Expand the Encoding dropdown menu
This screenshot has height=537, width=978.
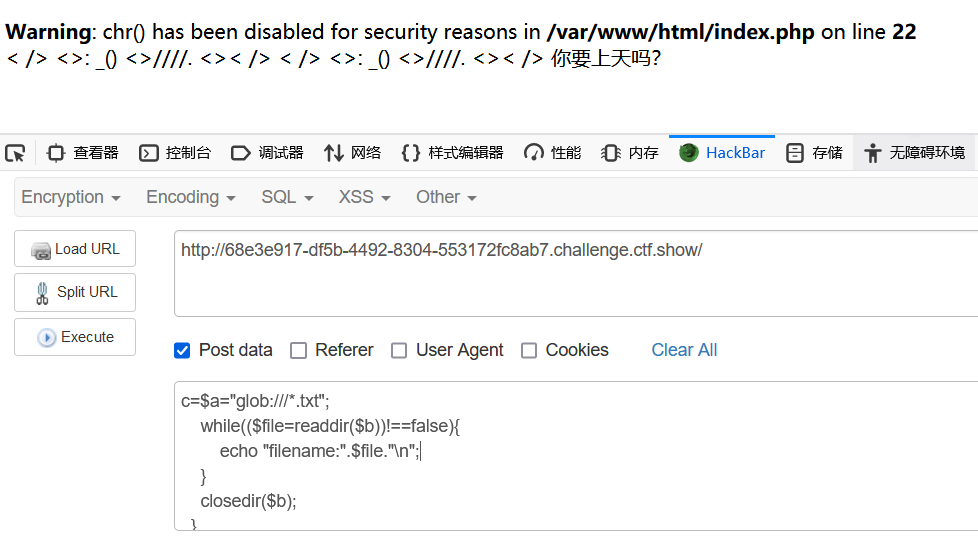(191, 197)
